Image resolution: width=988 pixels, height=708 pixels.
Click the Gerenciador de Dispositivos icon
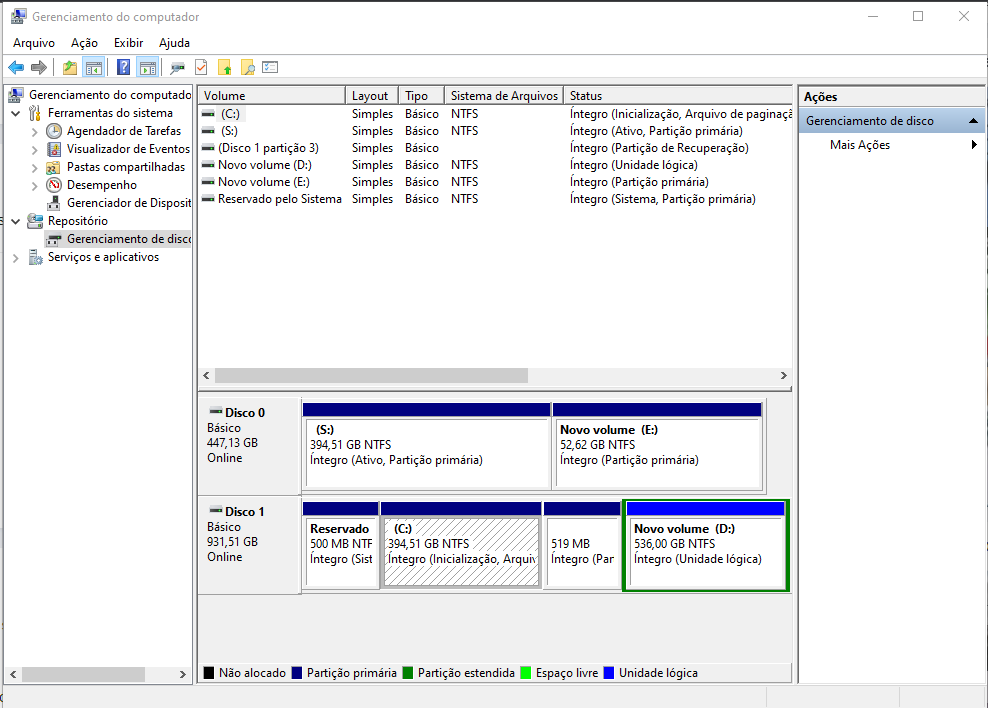pyautogui.click(x=54, y=203)
